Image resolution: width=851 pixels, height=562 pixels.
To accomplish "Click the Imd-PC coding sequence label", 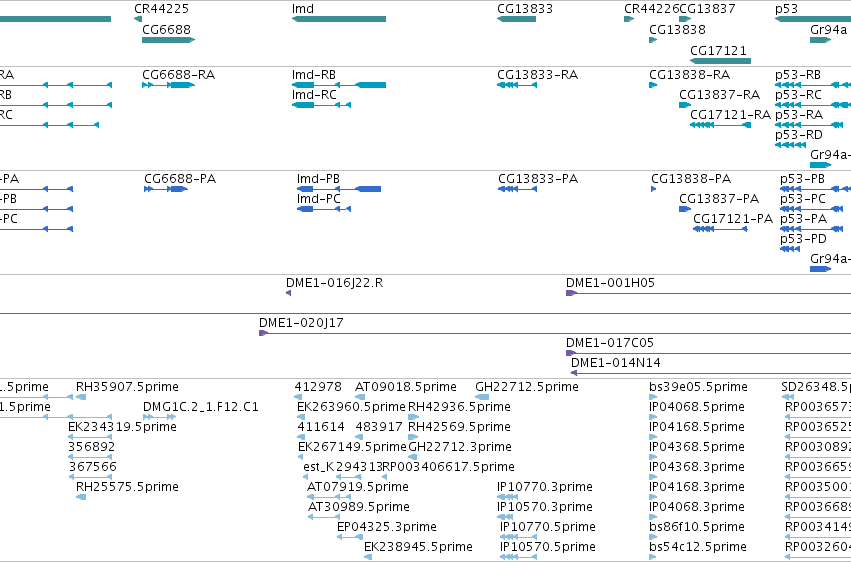I will [x=319, y=199].
